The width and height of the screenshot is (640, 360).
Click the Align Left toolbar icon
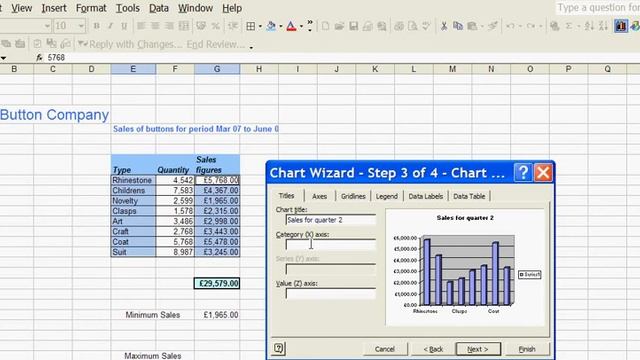coord(141,26)
